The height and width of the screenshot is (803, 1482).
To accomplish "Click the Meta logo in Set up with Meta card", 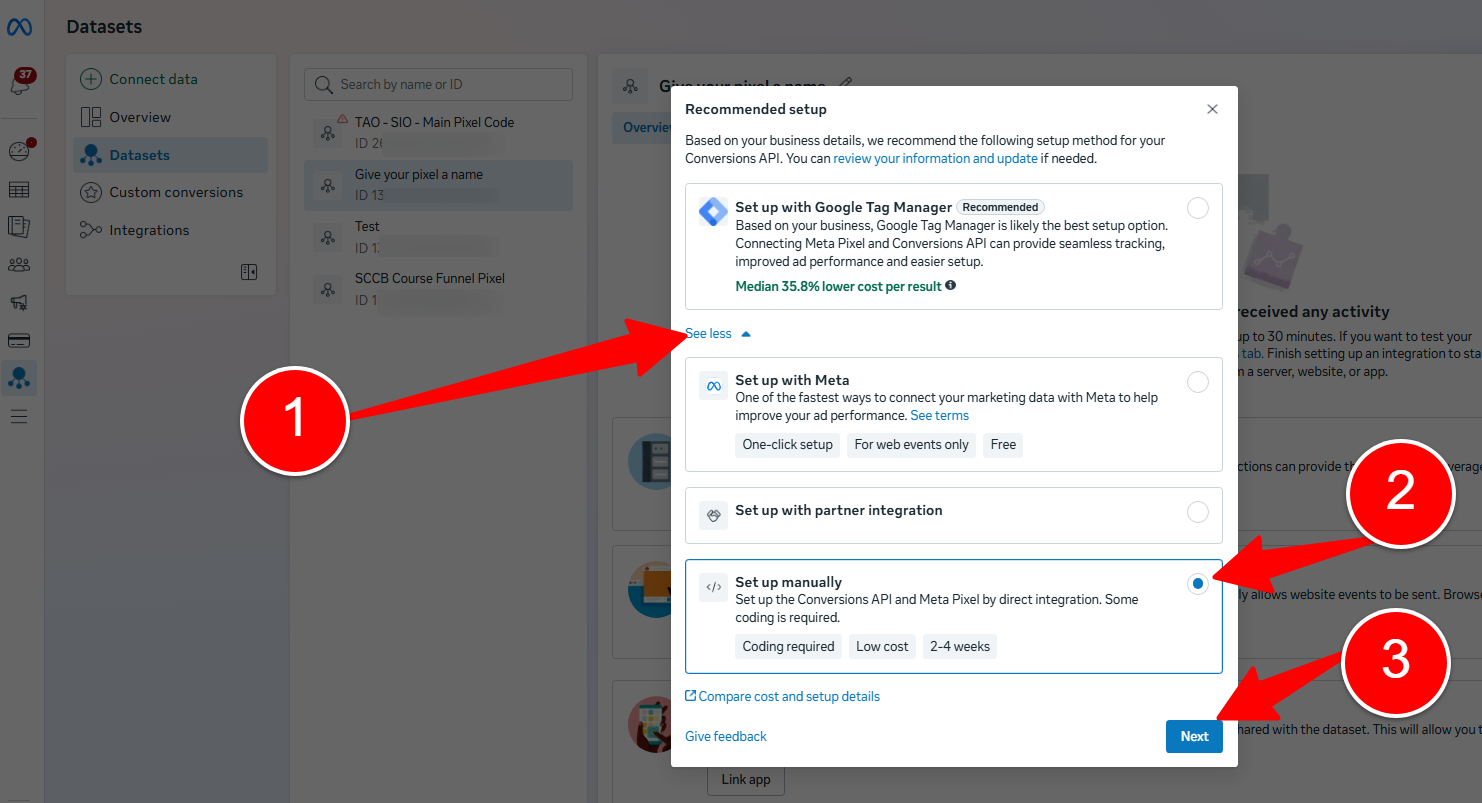I will pos(714,386).
